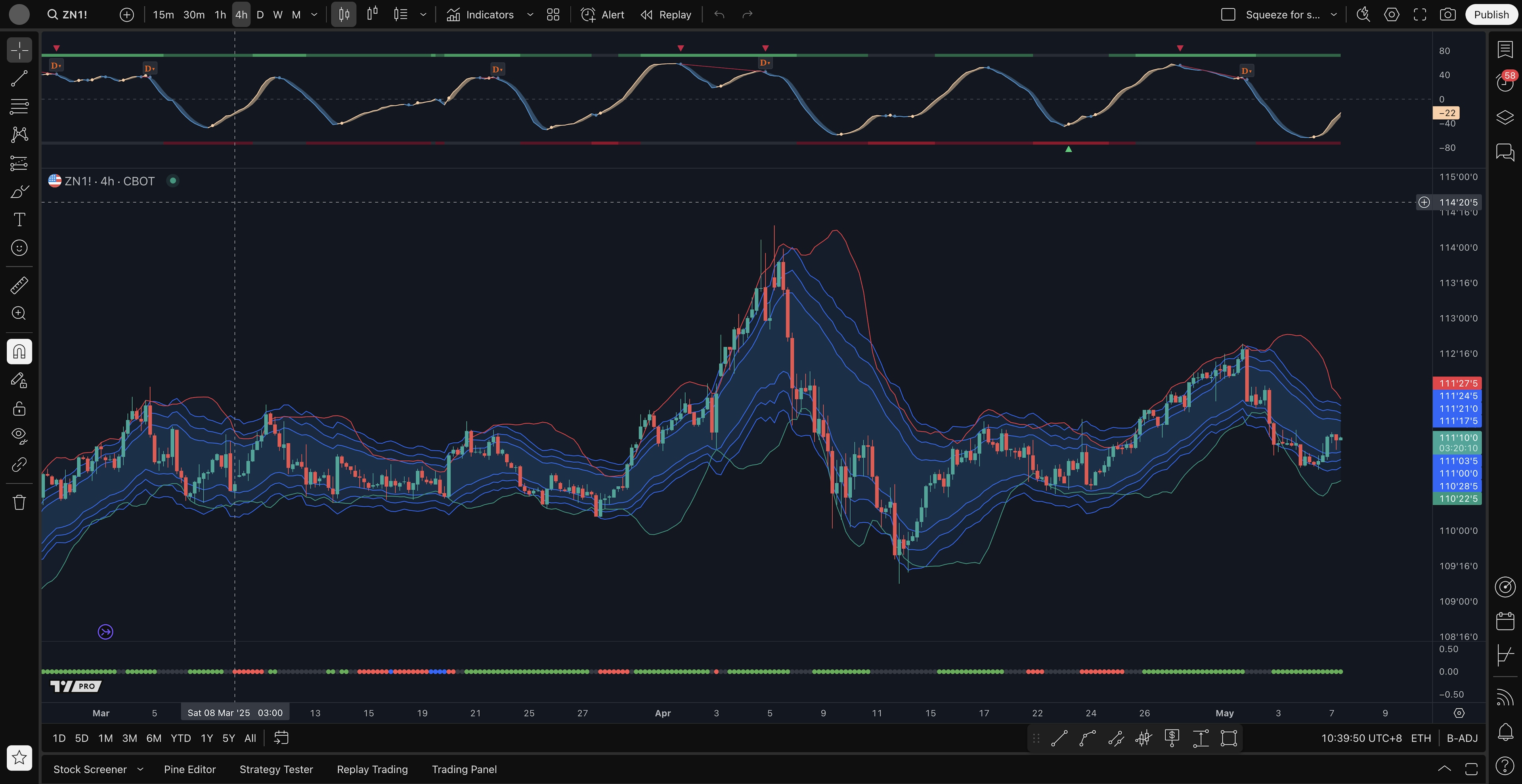
Task: Start bar Replay mode
Action: (x=666, y=15)
